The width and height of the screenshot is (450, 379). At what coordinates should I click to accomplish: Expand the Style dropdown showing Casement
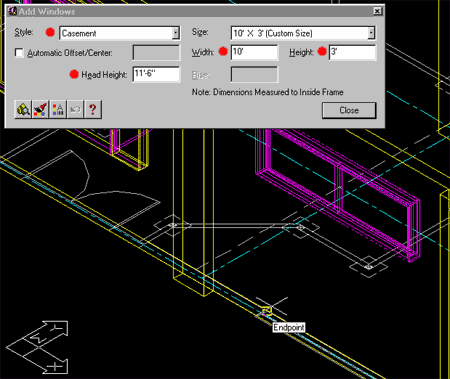point(175,33)
